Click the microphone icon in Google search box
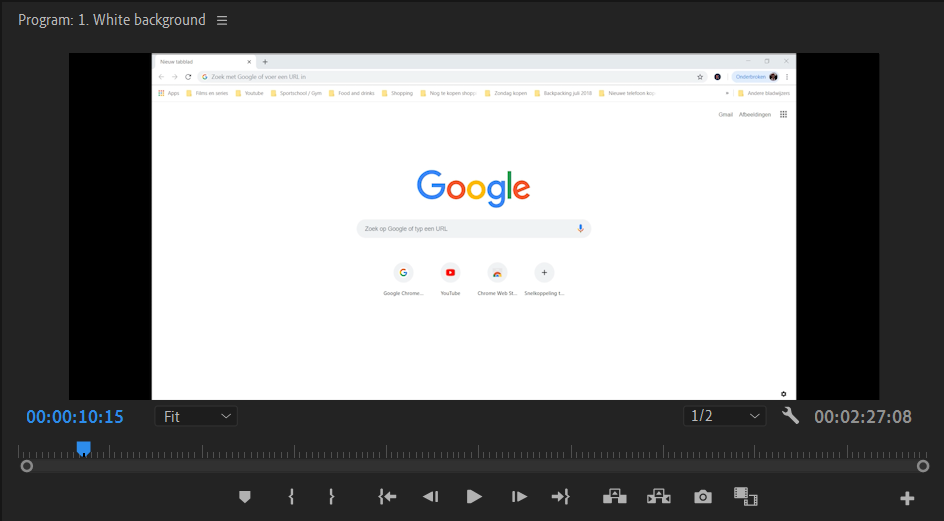The image size is (944, 521). click(580, 229)
